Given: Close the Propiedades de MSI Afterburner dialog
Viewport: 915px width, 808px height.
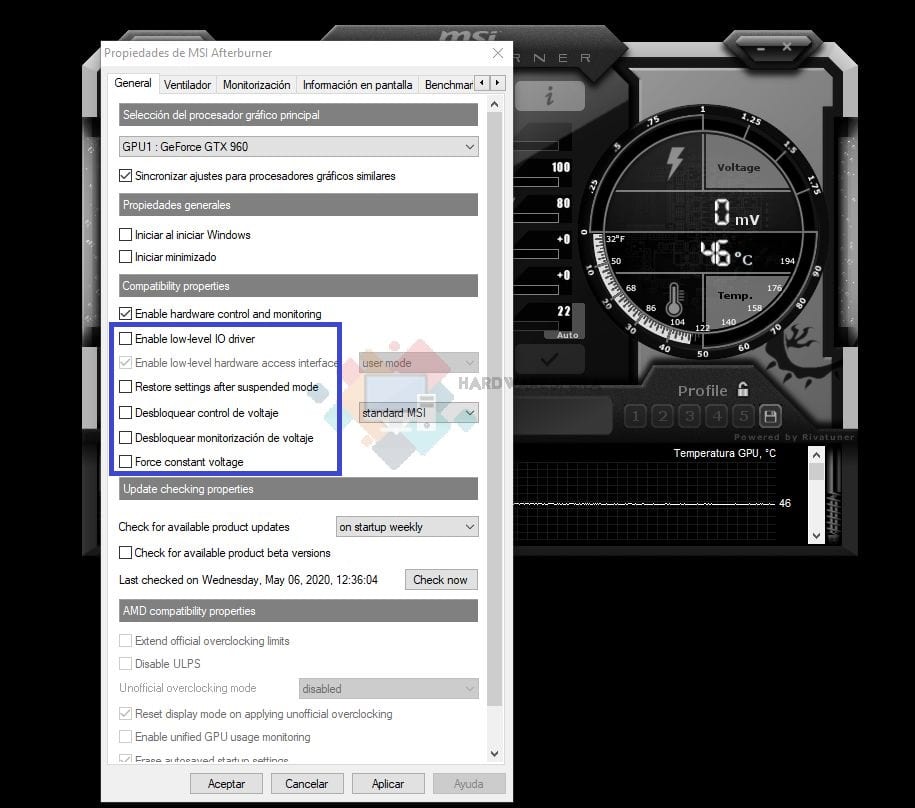Looking at the screenshot, I should tap(498, 53).
